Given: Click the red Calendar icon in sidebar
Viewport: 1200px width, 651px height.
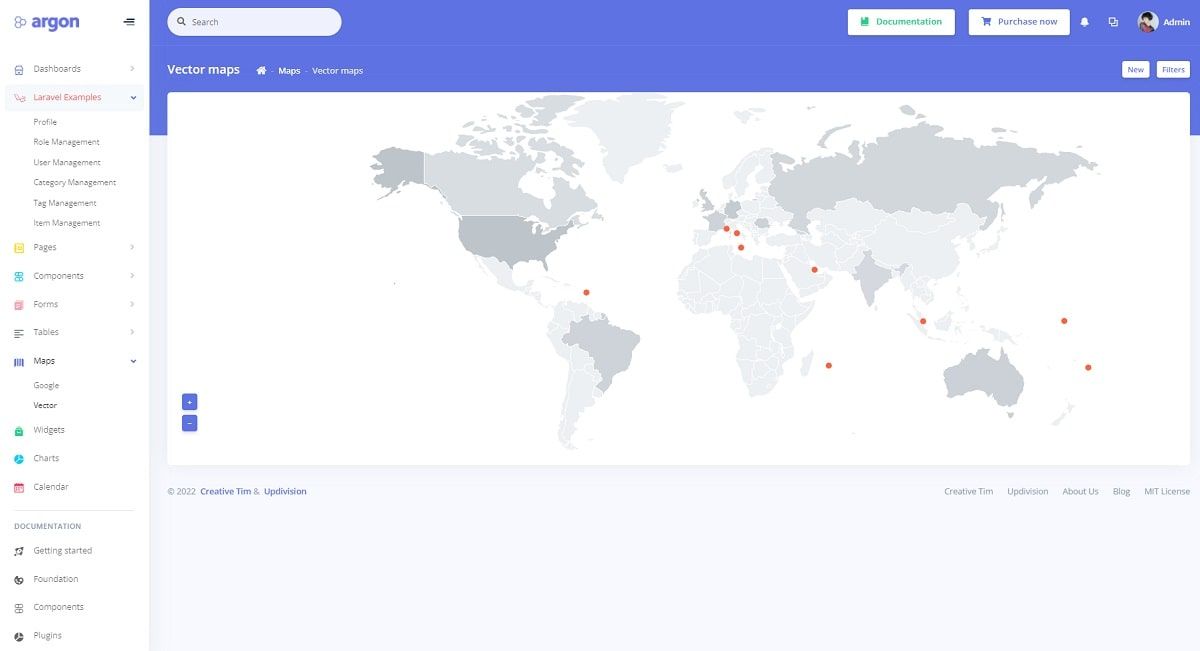Looking at the screenshot, I should (x=20, y=487).
